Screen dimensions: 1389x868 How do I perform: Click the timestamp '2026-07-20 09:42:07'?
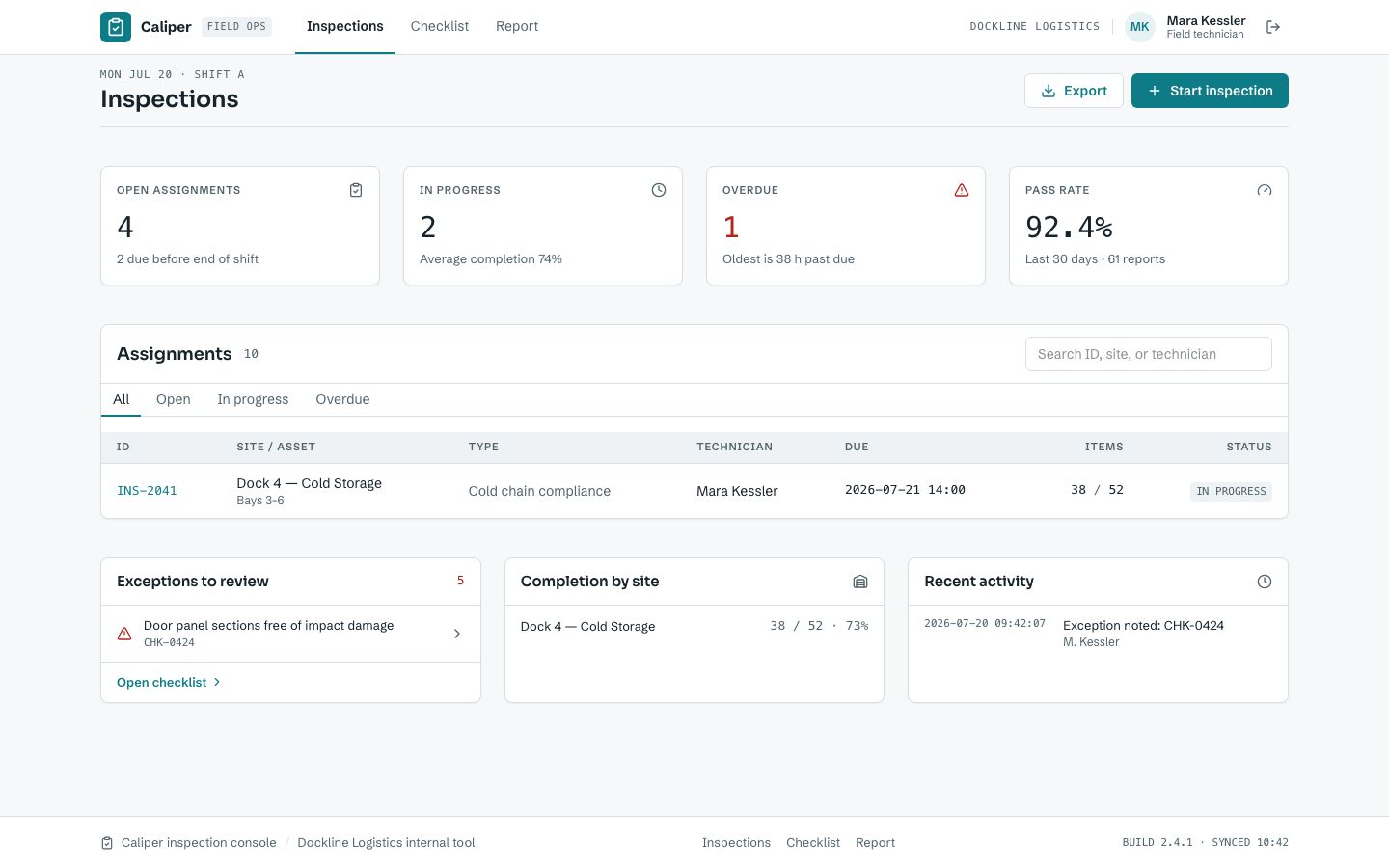click(x=985, y=624)
